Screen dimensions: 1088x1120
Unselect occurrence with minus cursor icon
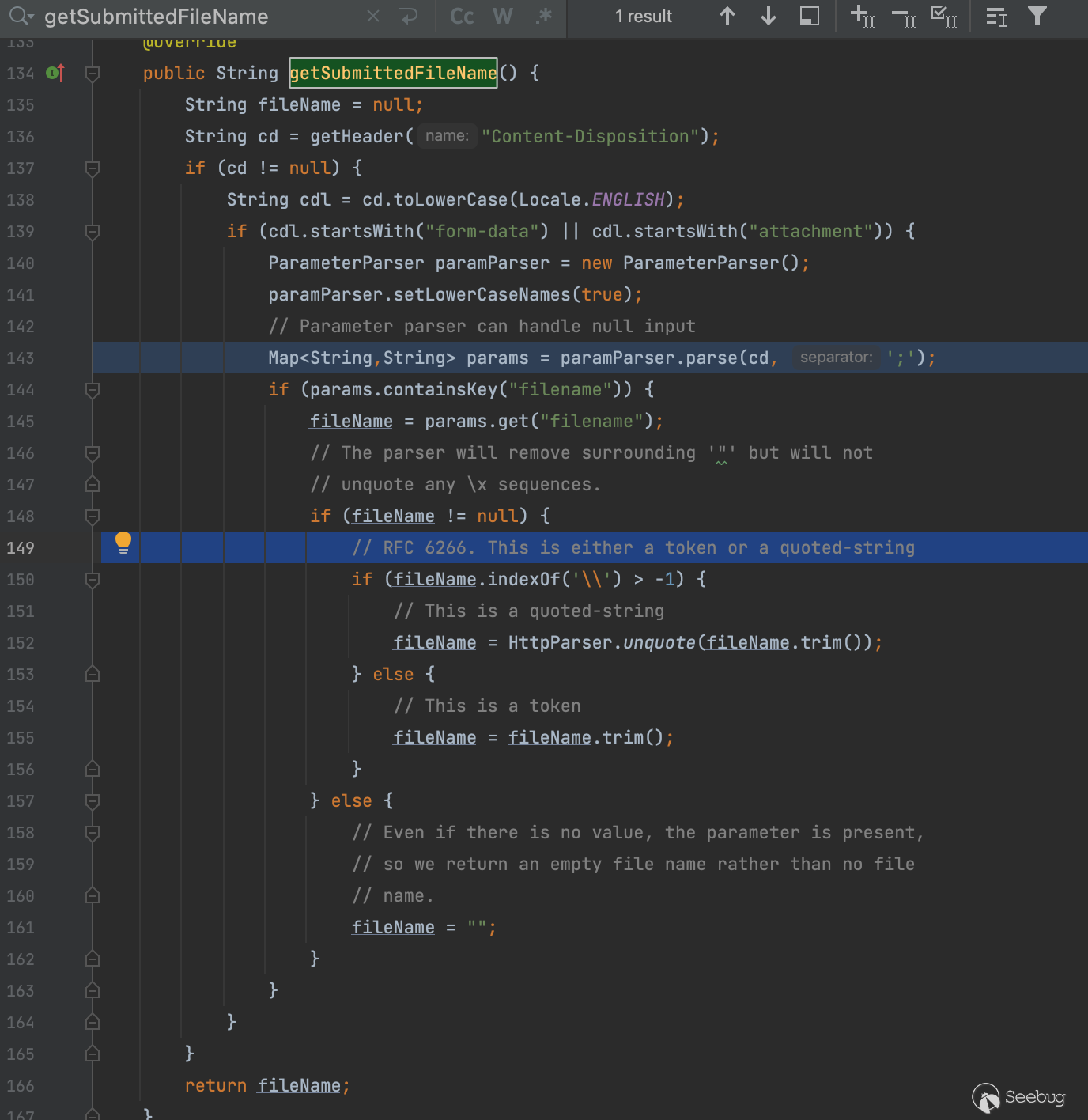click(903, 17)
